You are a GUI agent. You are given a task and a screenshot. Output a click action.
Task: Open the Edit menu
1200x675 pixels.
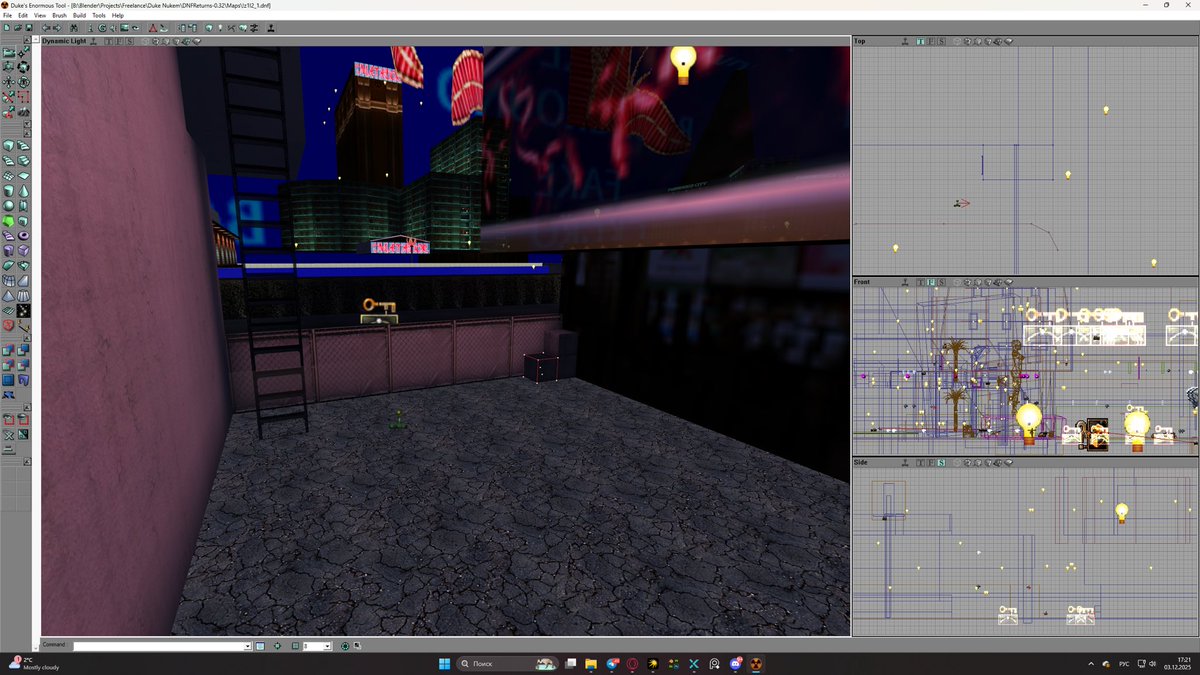click(22, 16)
